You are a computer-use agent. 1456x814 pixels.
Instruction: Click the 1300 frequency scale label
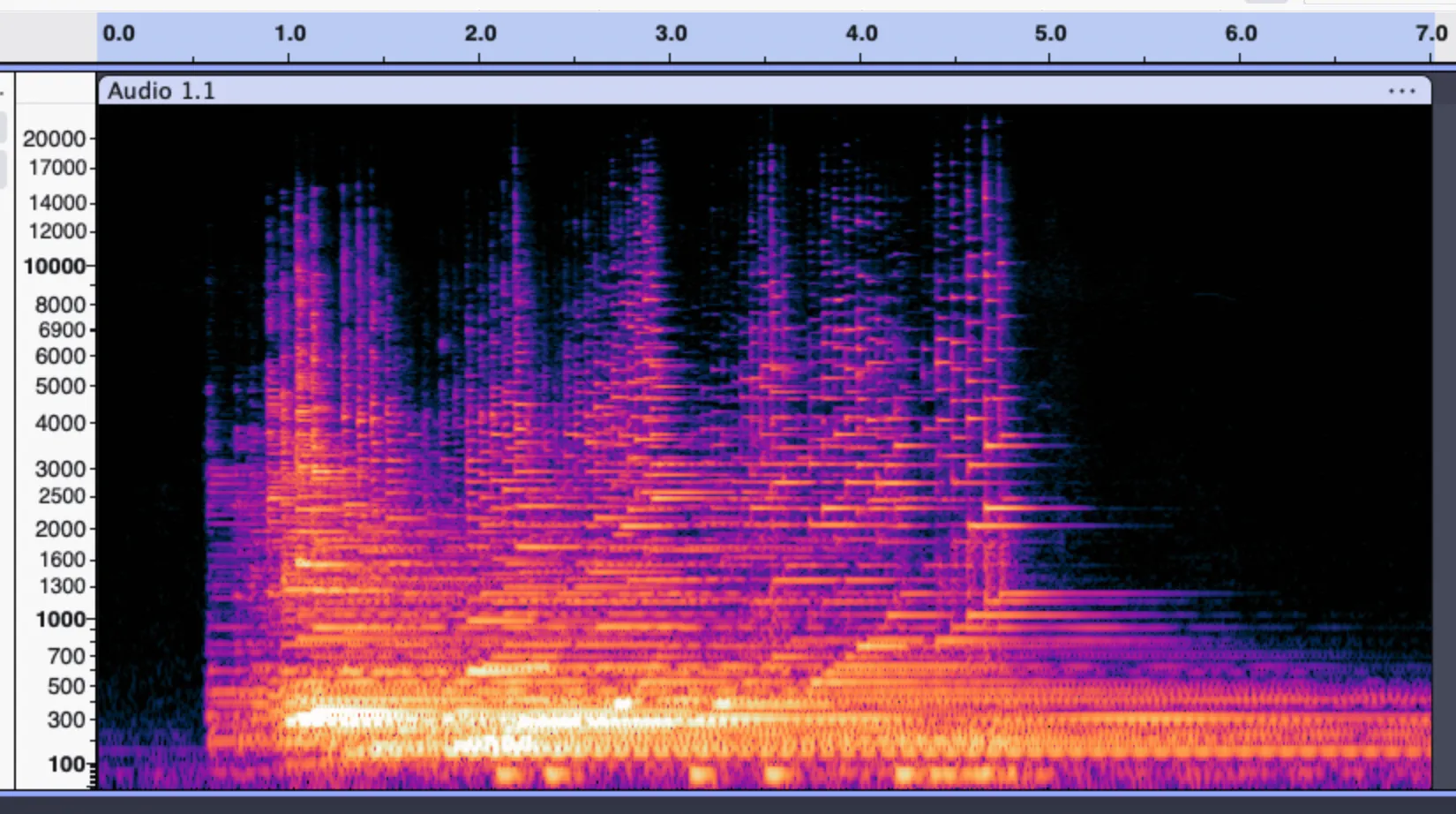[62, 586]
